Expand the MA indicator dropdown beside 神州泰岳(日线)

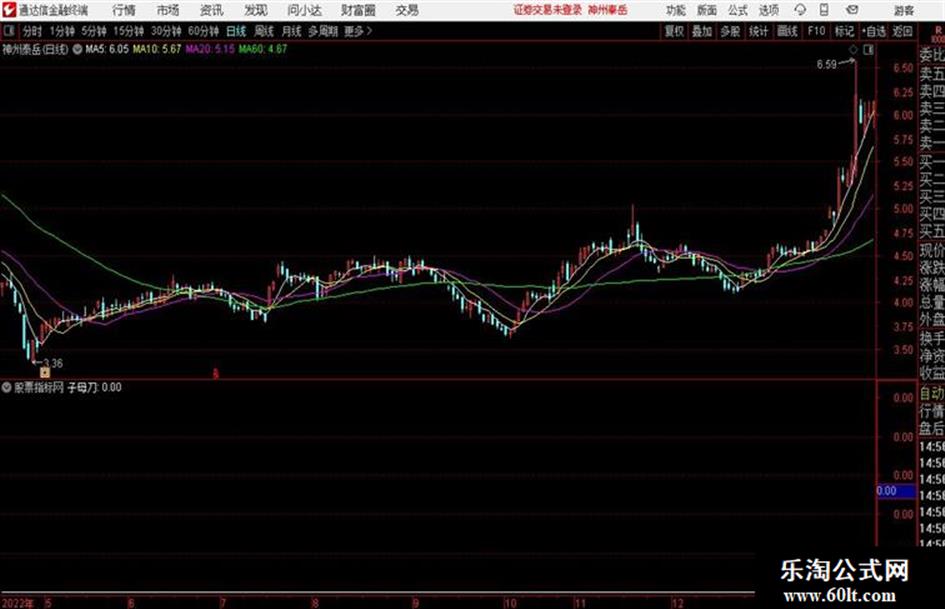click(x=77, y=49)
